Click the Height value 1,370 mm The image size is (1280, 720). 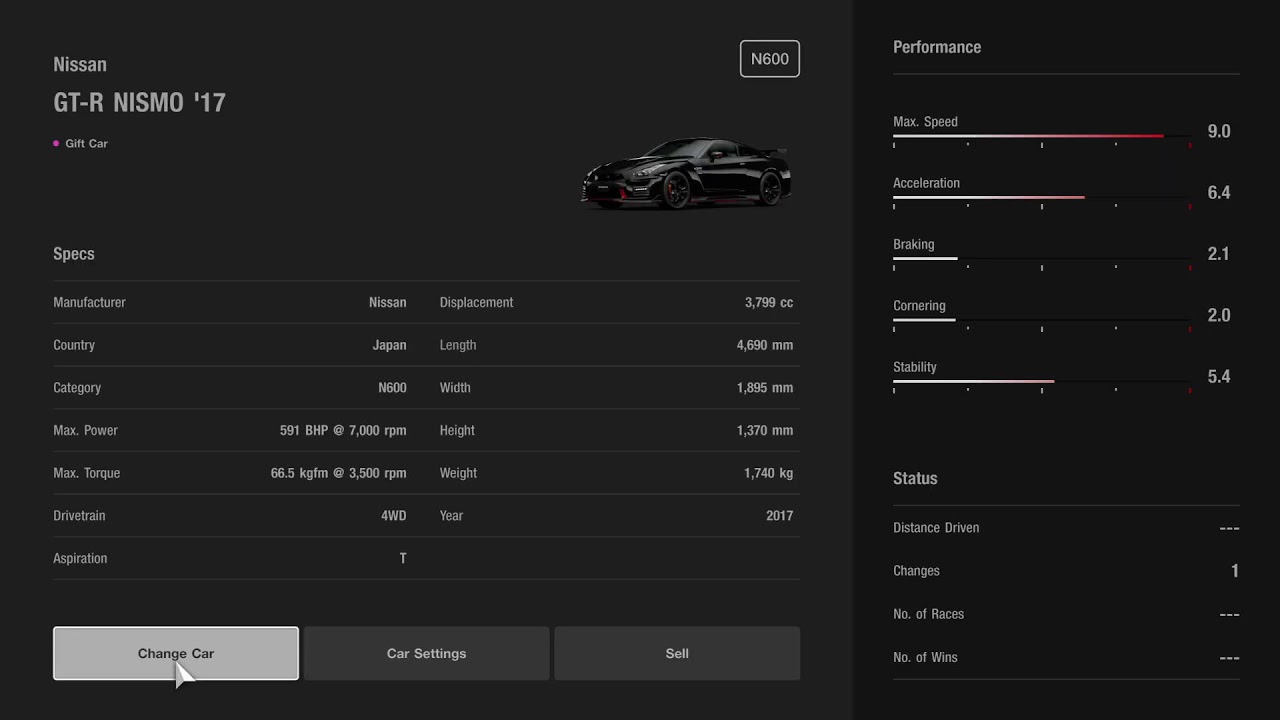click(765, 430)
